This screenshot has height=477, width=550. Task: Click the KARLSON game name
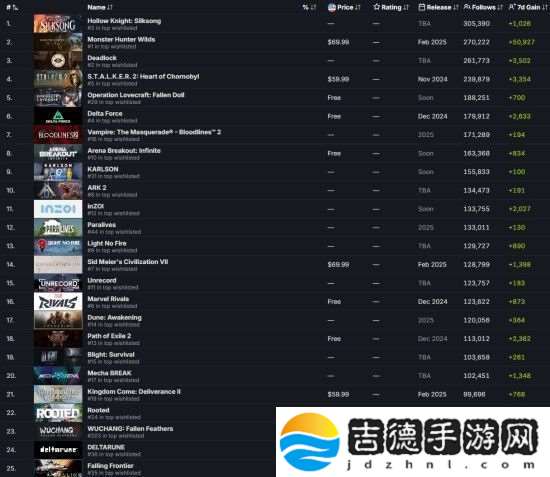click(103, 169)
